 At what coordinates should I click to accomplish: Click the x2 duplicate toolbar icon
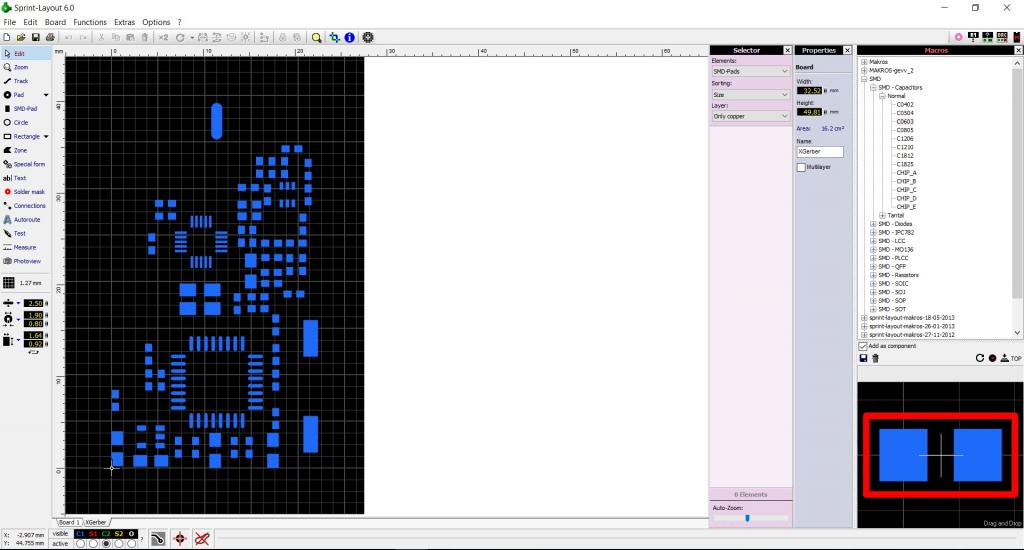click(163, 38)
